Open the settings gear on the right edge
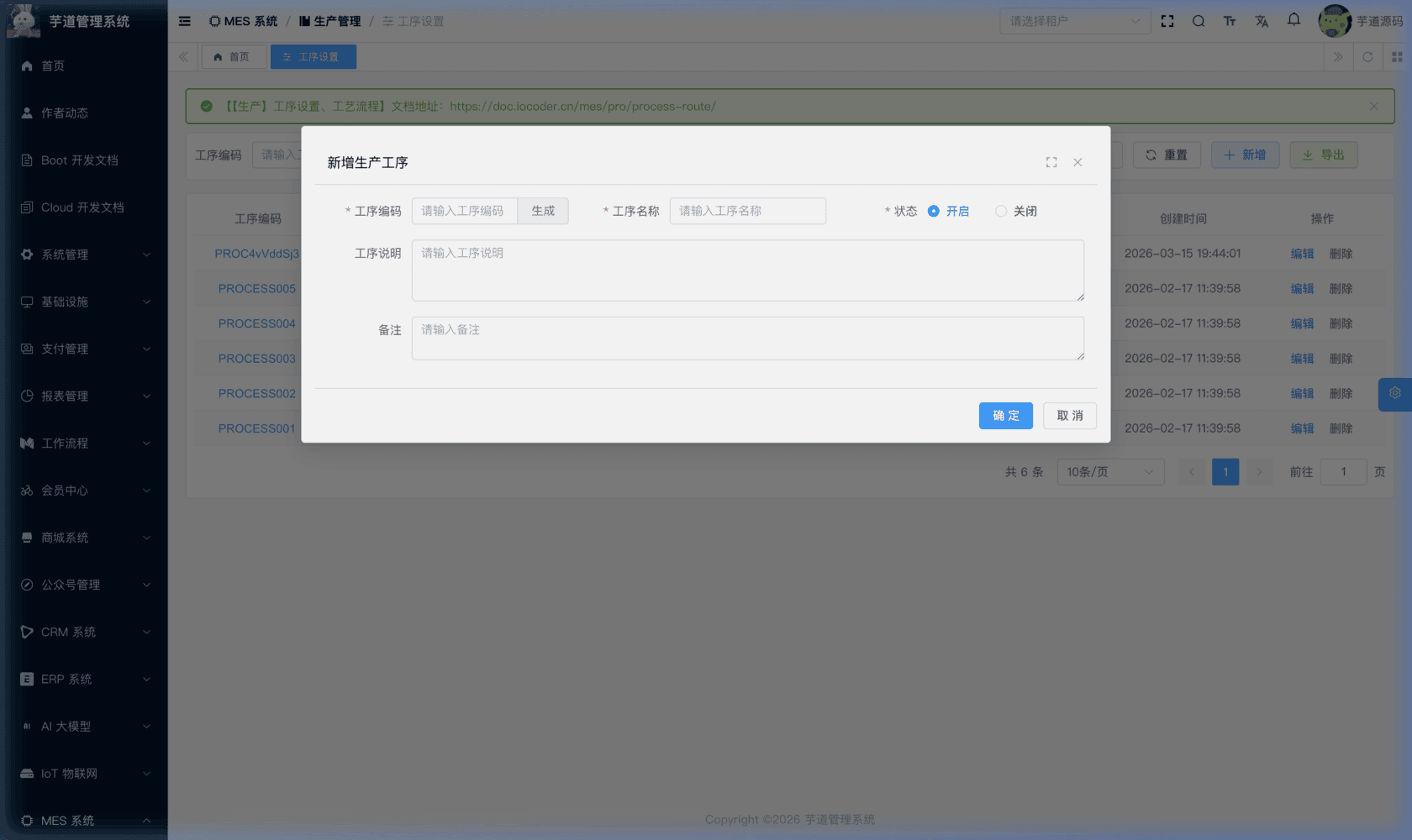 point(1394,394)
